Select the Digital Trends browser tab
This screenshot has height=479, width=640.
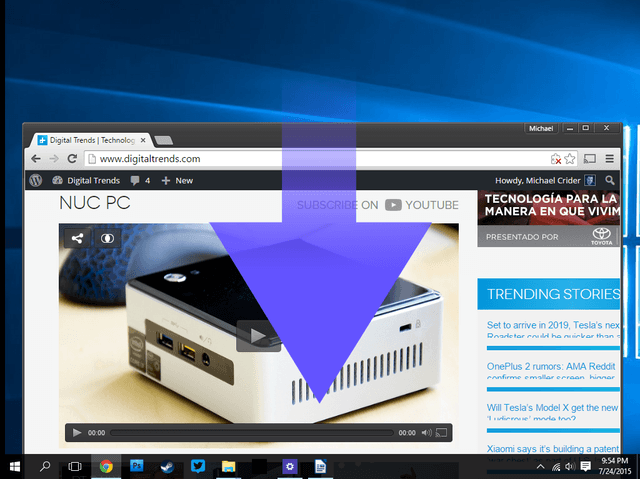92,140
